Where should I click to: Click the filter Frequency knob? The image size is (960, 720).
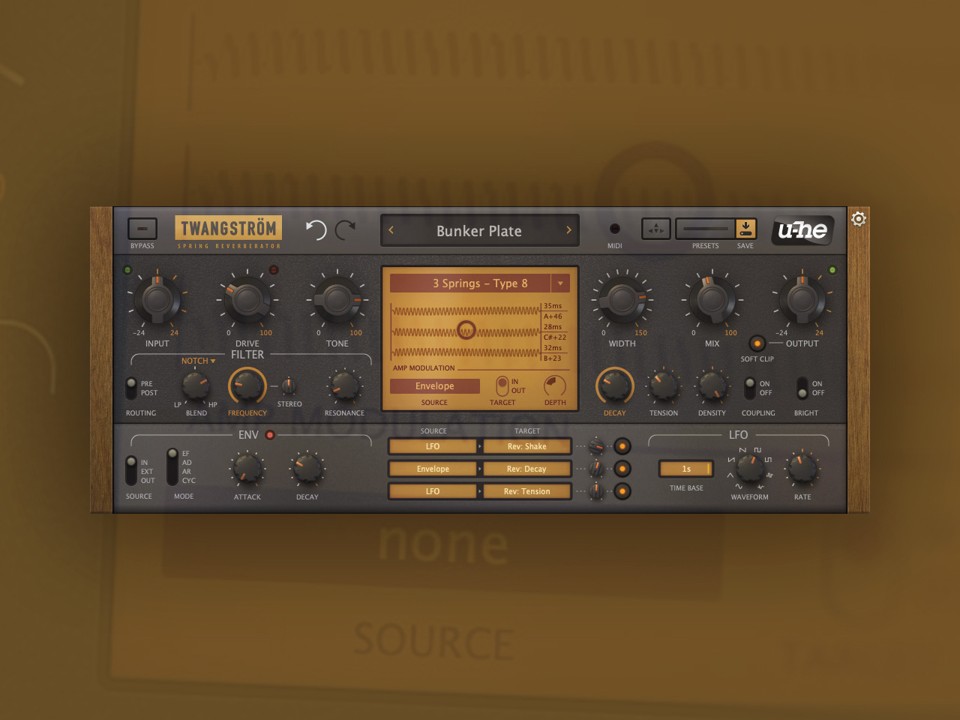click(x=247, y=386)
